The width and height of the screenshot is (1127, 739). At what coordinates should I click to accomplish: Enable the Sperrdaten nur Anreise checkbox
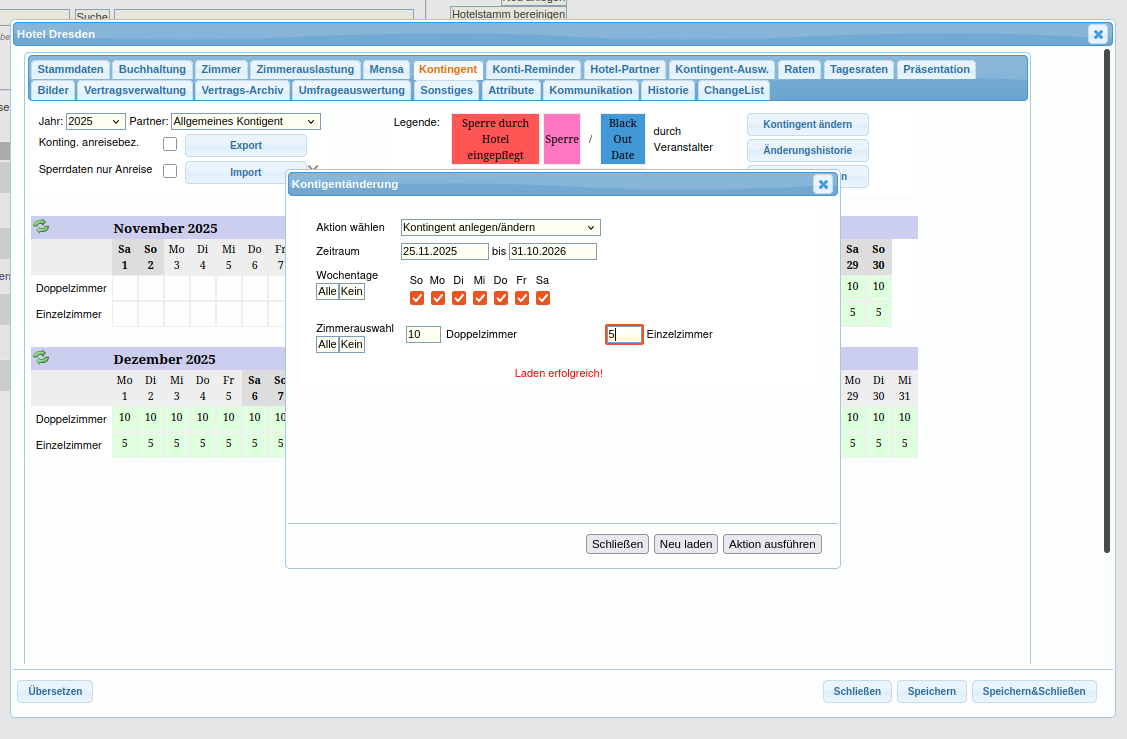170,171
